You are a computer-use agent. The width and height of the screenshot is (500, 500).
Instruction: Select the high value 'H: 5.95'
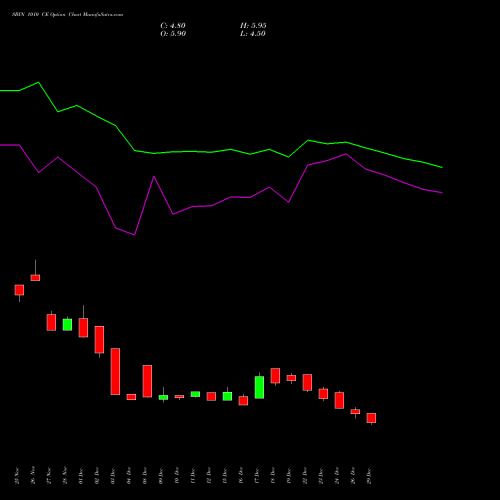(253, 26)
